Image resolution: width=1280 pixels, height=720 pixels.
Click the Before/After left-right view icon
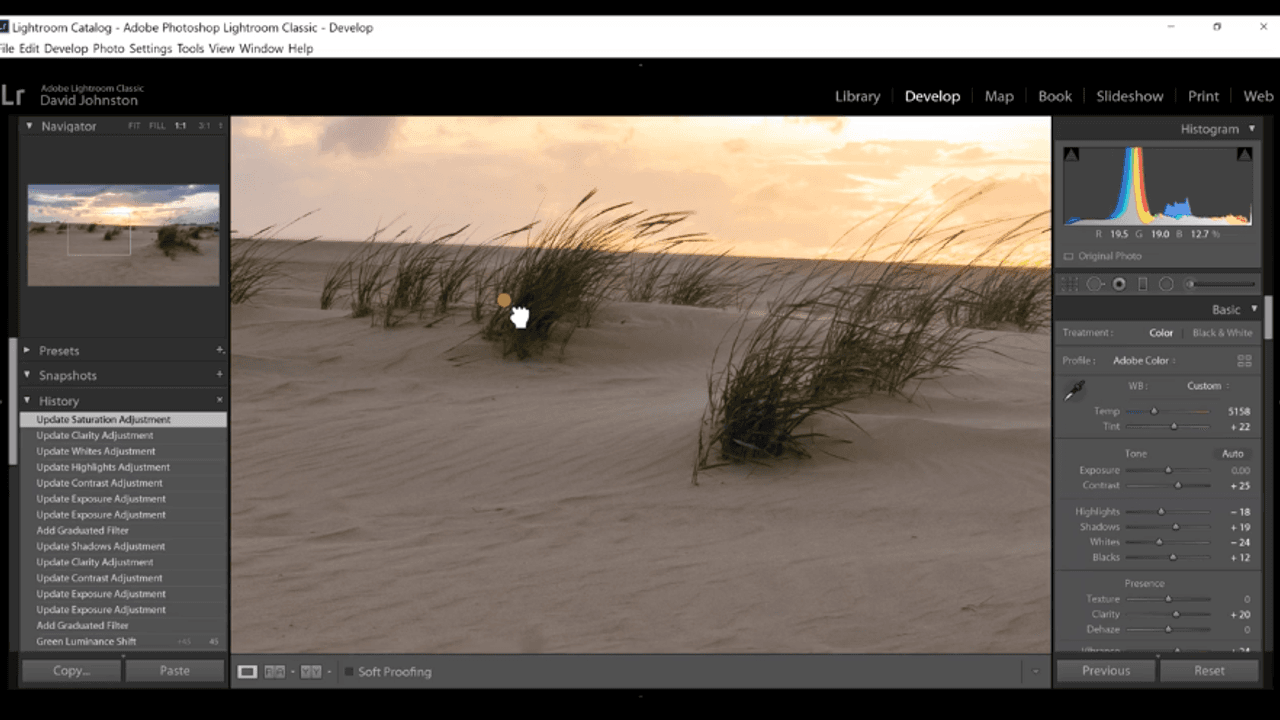[275, 672]
